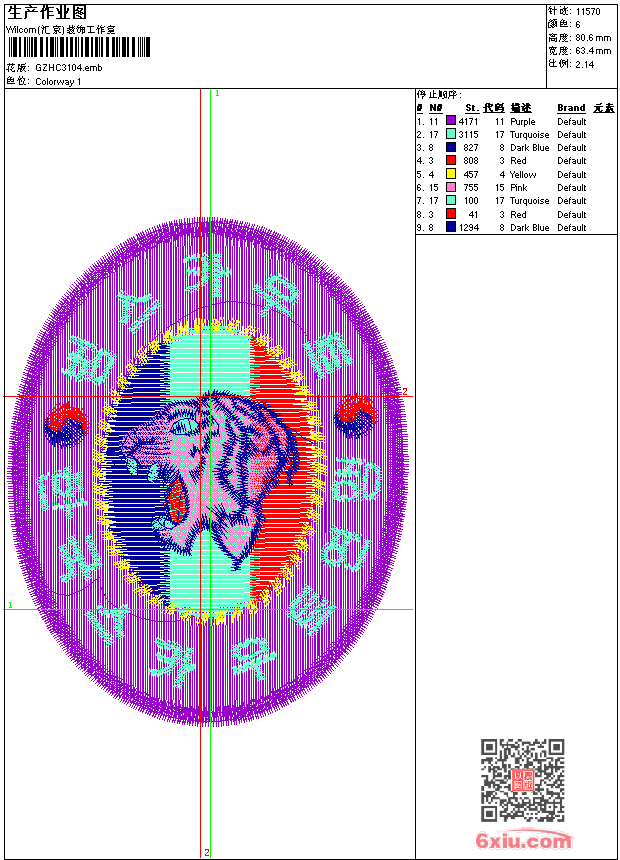
Task: Click the left taegeuk yin-yang symbol
Action: [66, 425]
